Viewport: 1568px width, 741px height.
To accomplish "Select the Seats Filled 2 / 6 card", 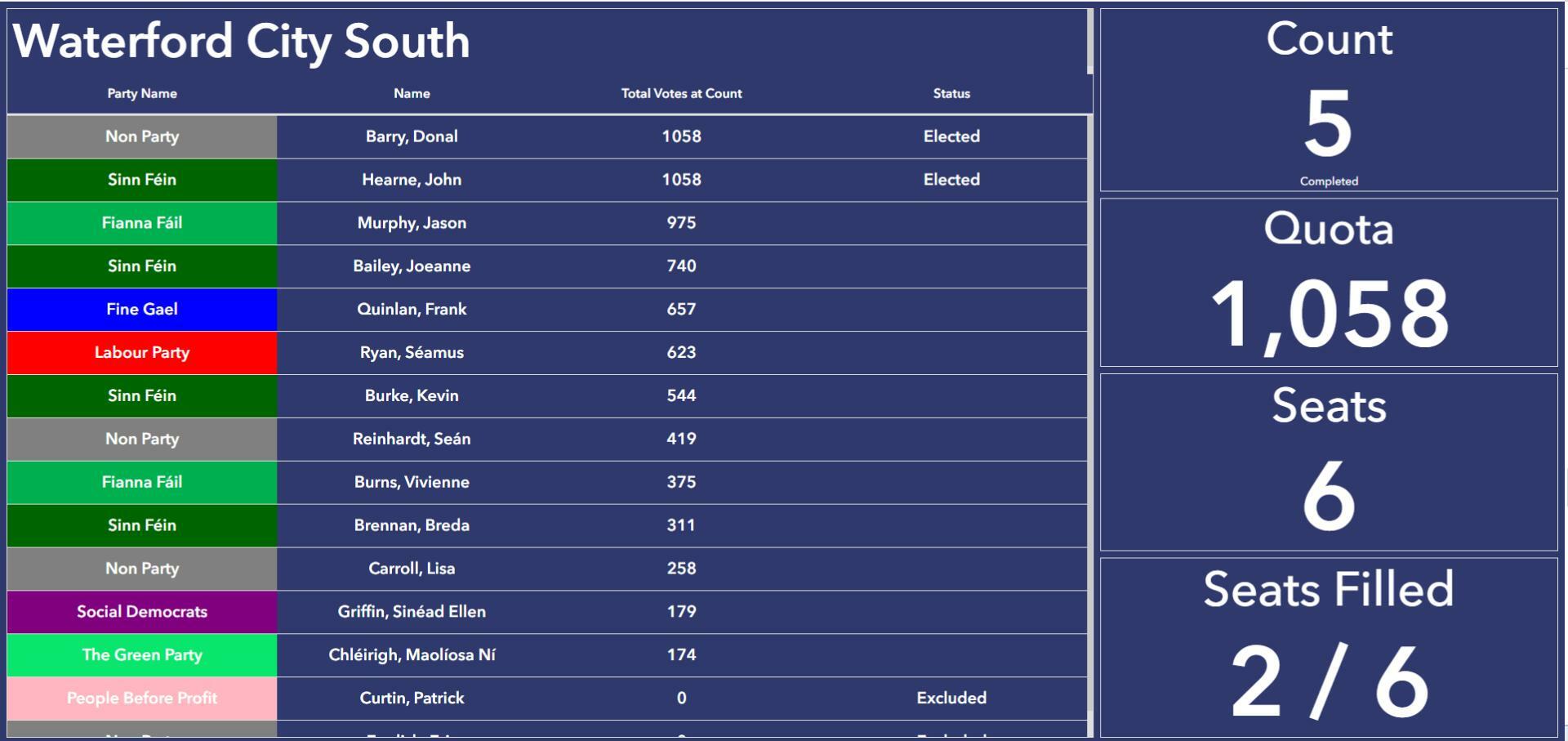I will point(1329,647).
